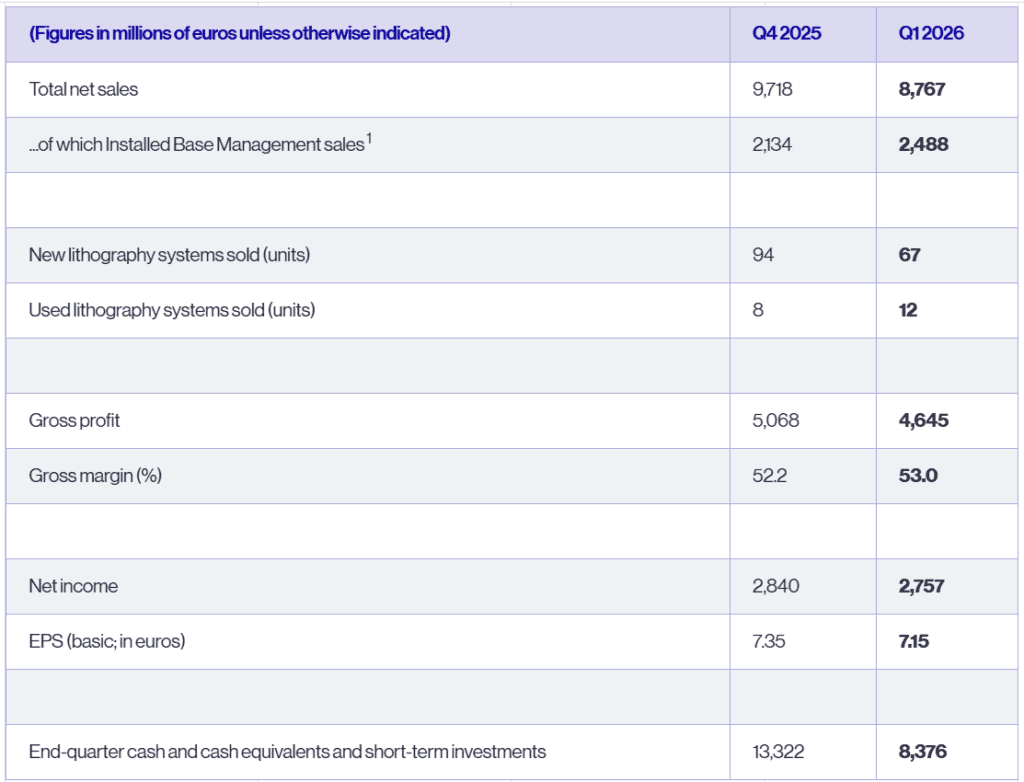
Task: Select the used systems value 12
Action: click(908, 310)
